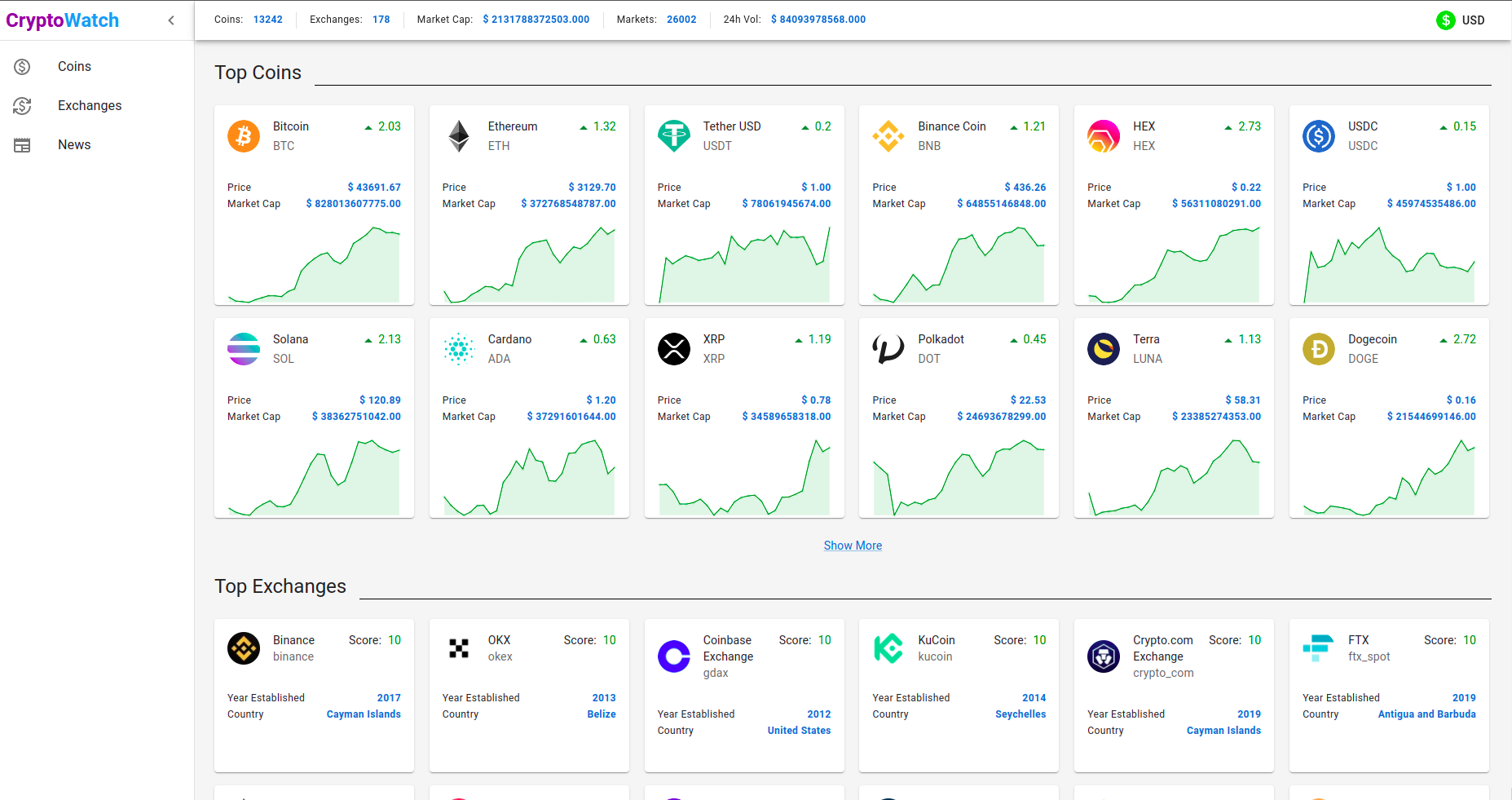Click the Exchanges count 178

[381, 20]
